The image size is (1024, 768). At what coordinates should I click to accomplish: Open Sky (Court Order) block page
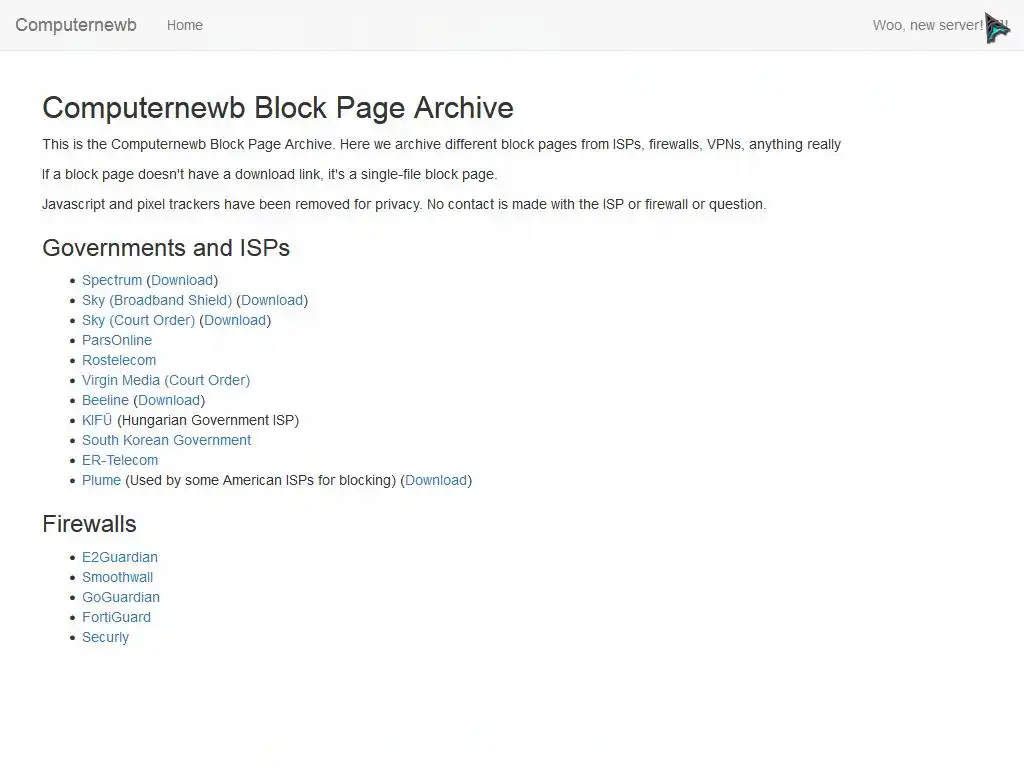click(x=138, y=321)
